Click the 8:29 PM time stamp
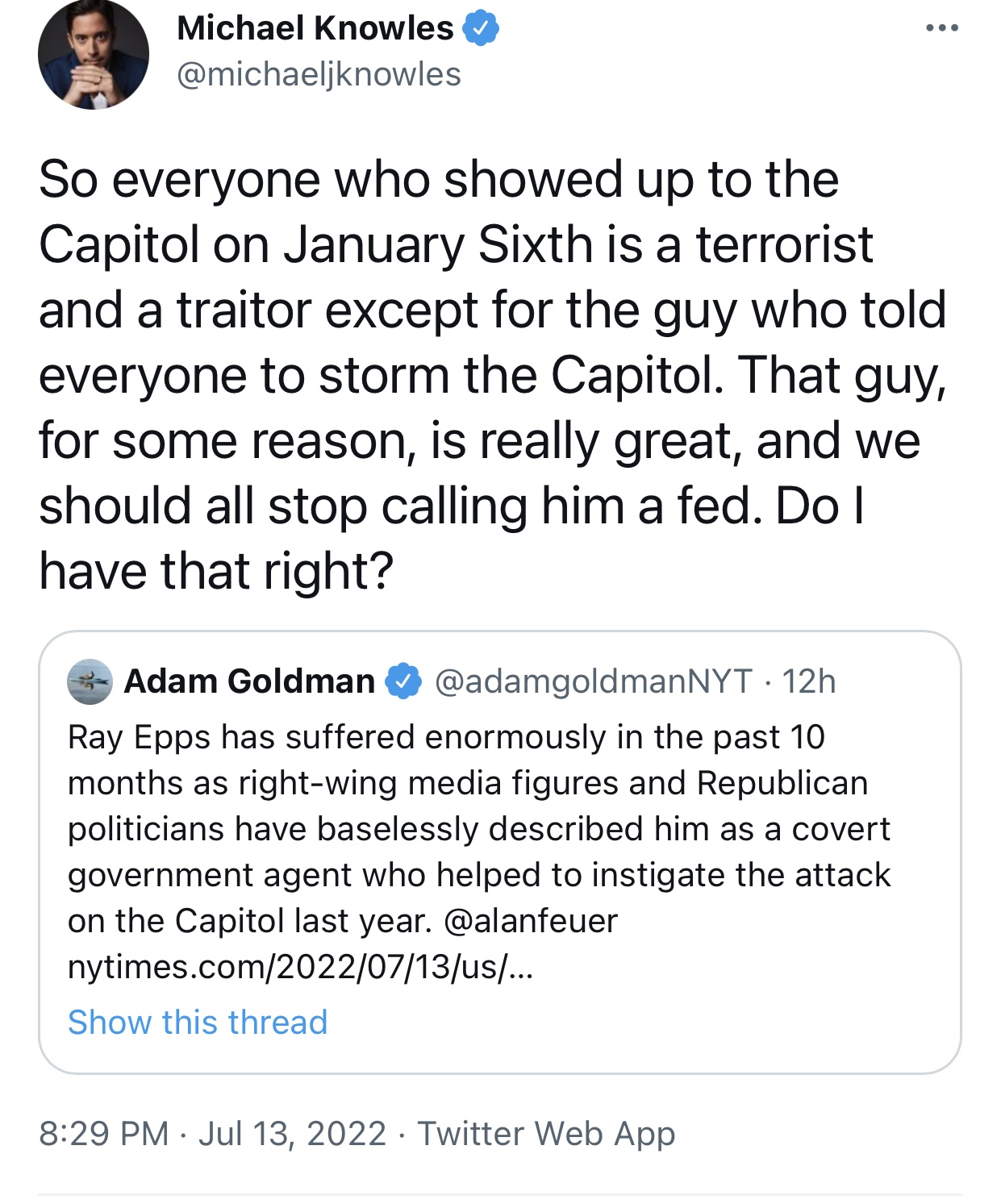This screenshot has width=1001, height=1204. point(104,1133)
